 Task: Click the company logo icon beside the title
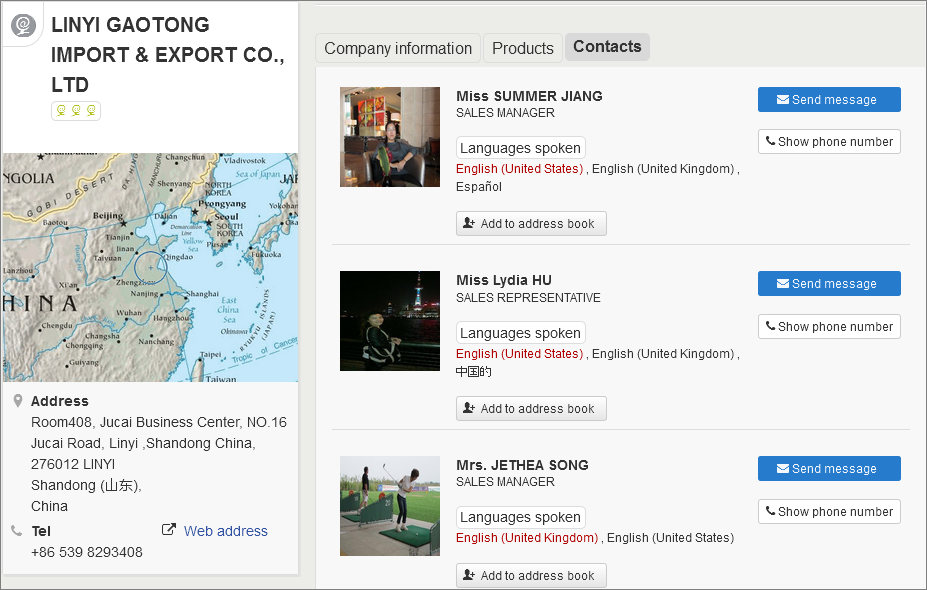[23, 25]
